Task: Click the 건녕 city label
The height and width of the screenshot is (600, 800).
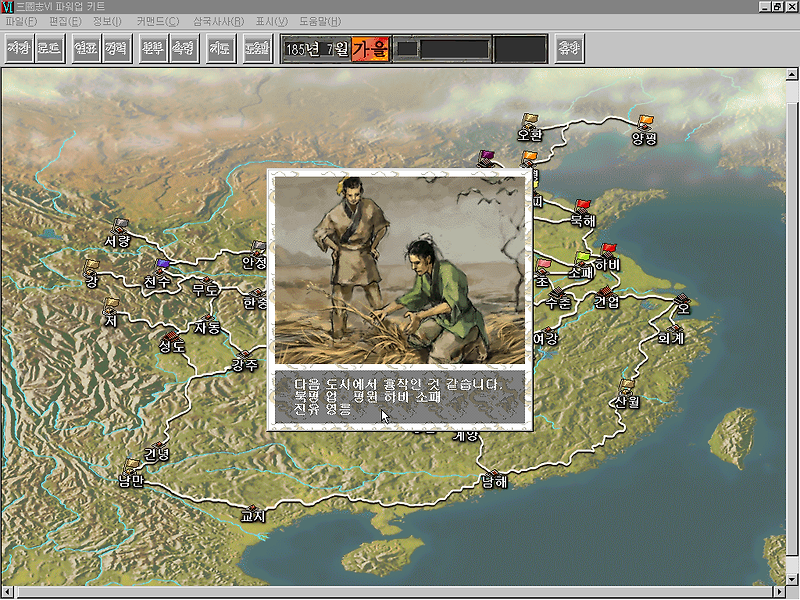Action: point(156,454)
